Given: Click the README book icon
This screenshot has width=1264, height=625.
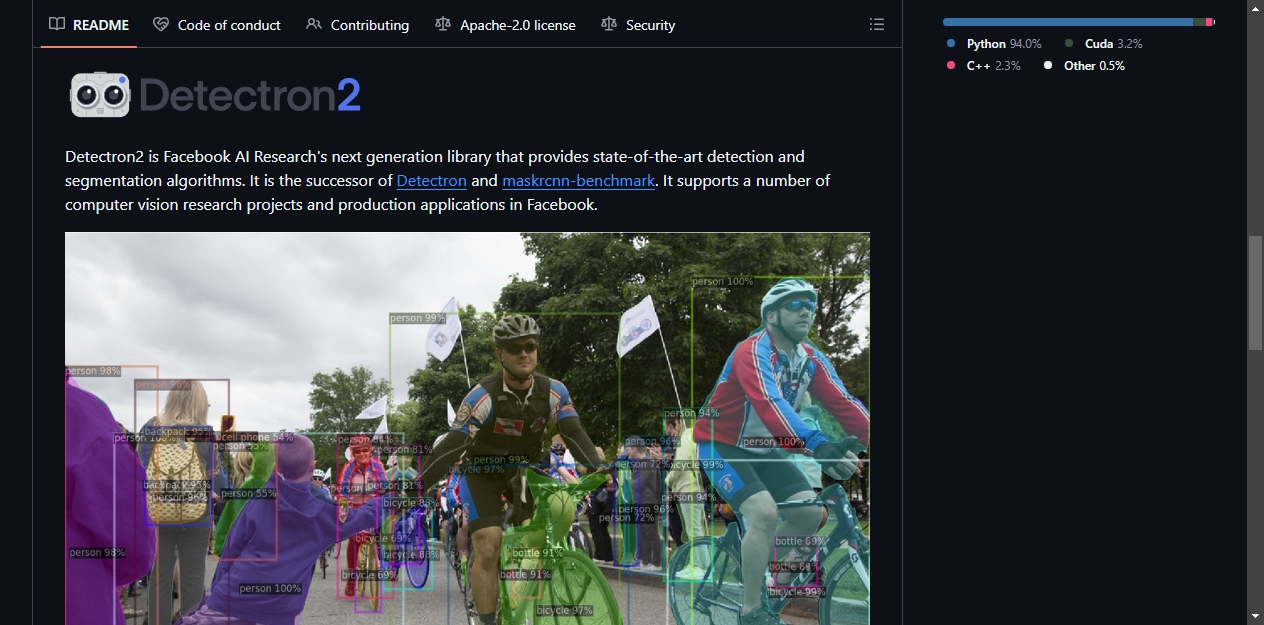Looking at the screenshot, I should coord(57,25).
